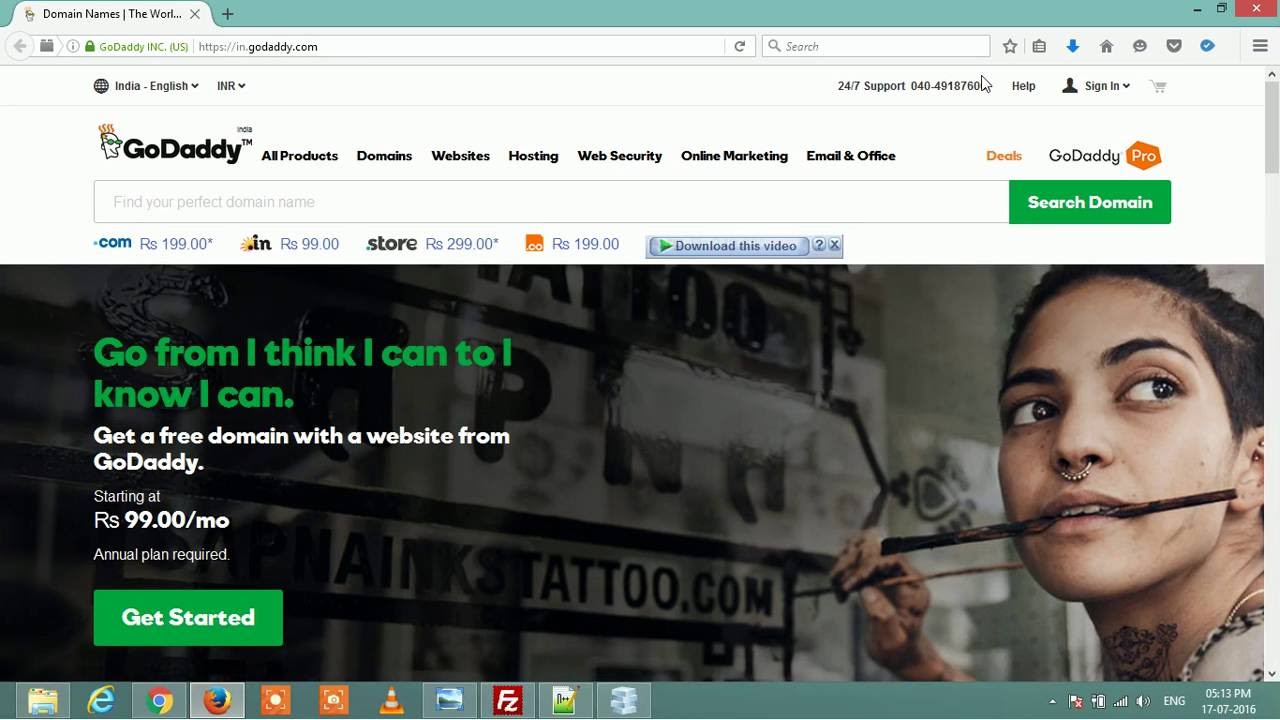Go to Firefox home page icon
The width and height of the screenshot is (1280, 720).
click(1106, 46)
